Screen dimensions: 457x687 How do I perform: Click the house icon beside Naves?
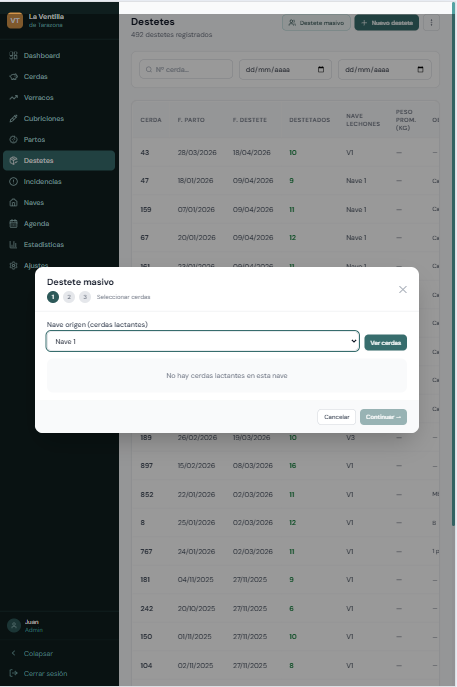[14, 202]
